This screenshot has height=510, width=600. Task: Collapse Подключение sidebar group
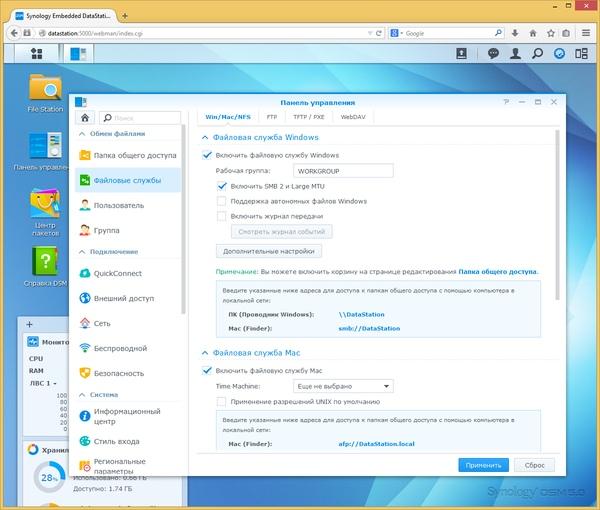pyautogui.click(x=82, y=252)
